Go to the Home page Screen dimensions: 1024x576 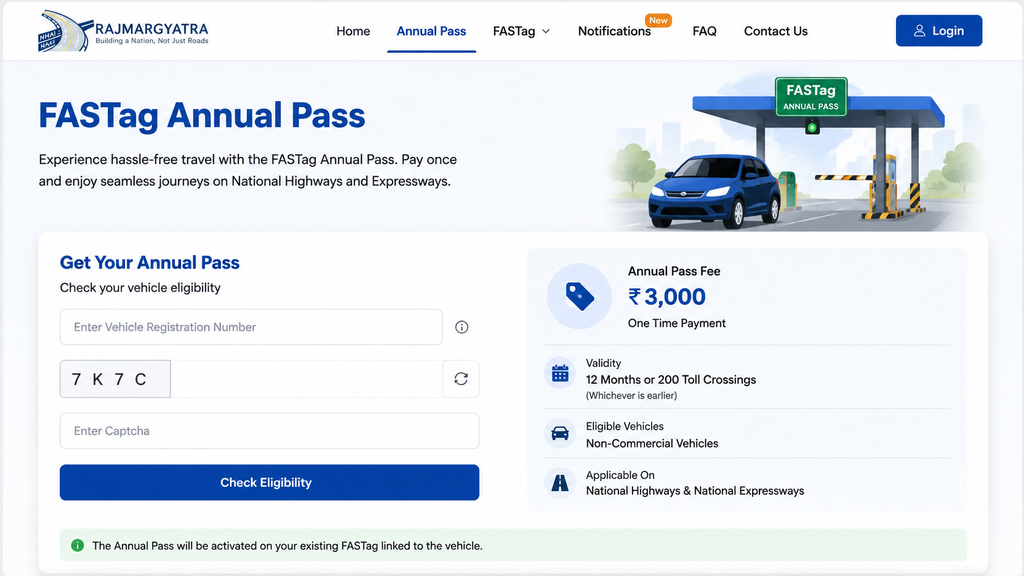tap(353, 31)
